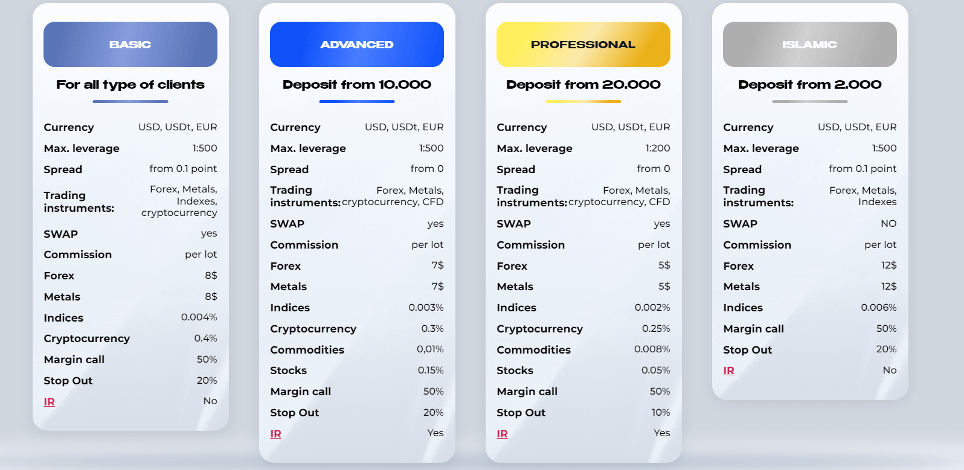964x470 pixels.
Task: Choose the PROFESSIONAL account button
Action: tap(583, 45)
